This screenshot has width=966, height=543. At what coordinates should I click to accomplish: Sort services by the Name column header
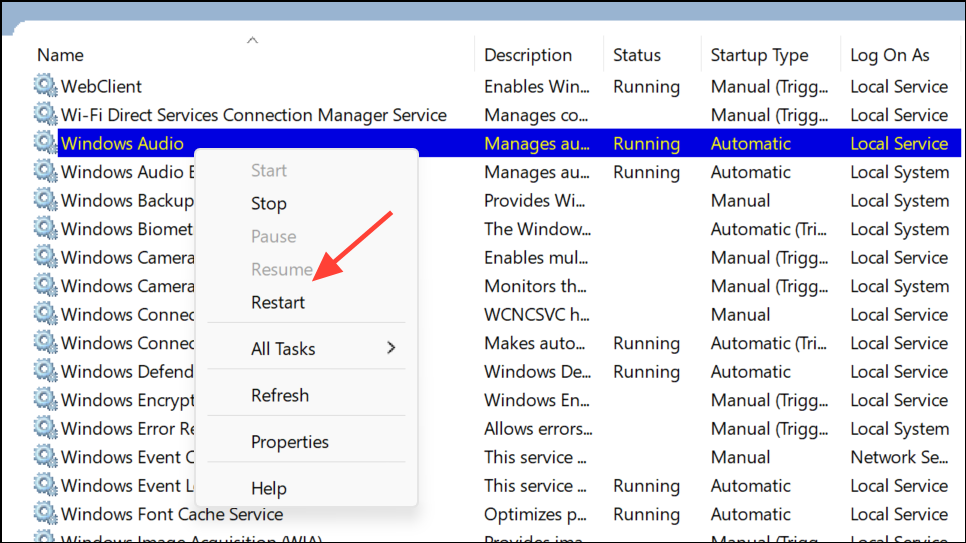(61, 55)
